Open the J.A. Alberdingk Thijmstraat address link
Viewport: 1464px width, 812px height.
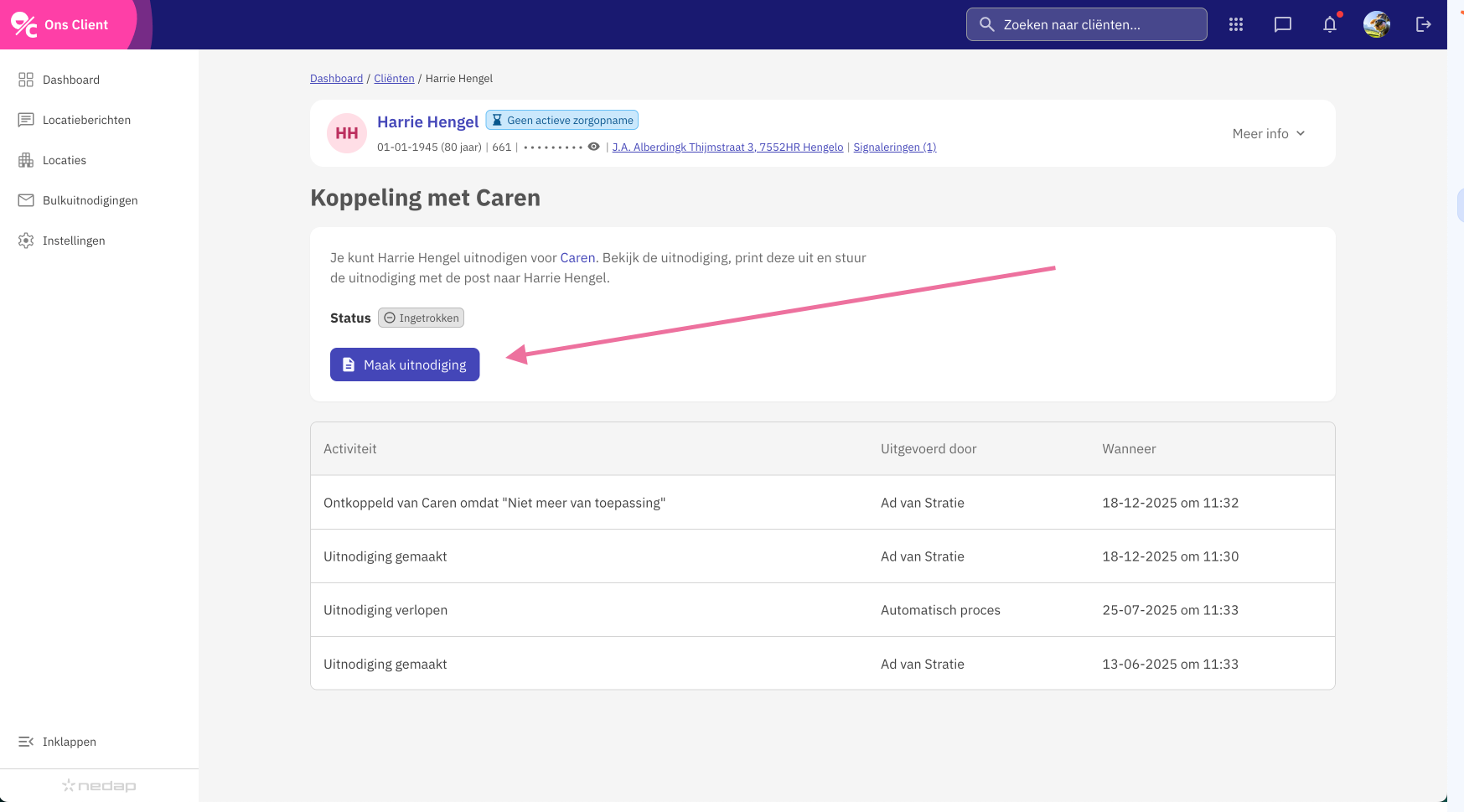pyautogui.click(x=727, y=147)
